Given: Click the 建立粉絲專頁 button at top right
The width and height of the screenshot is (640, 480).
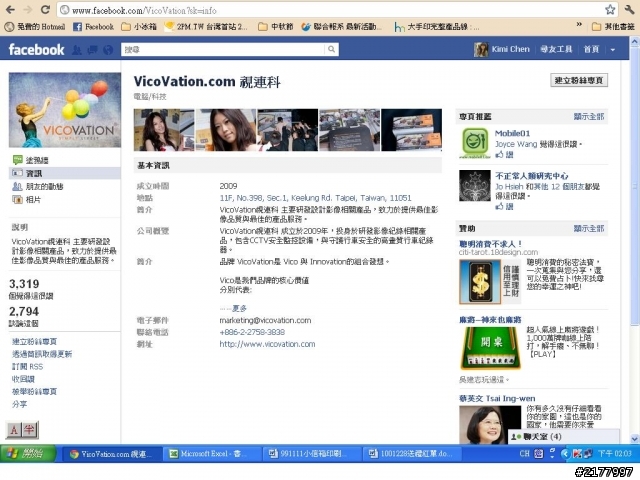Looking at the screenshot, I should [579, 80].
